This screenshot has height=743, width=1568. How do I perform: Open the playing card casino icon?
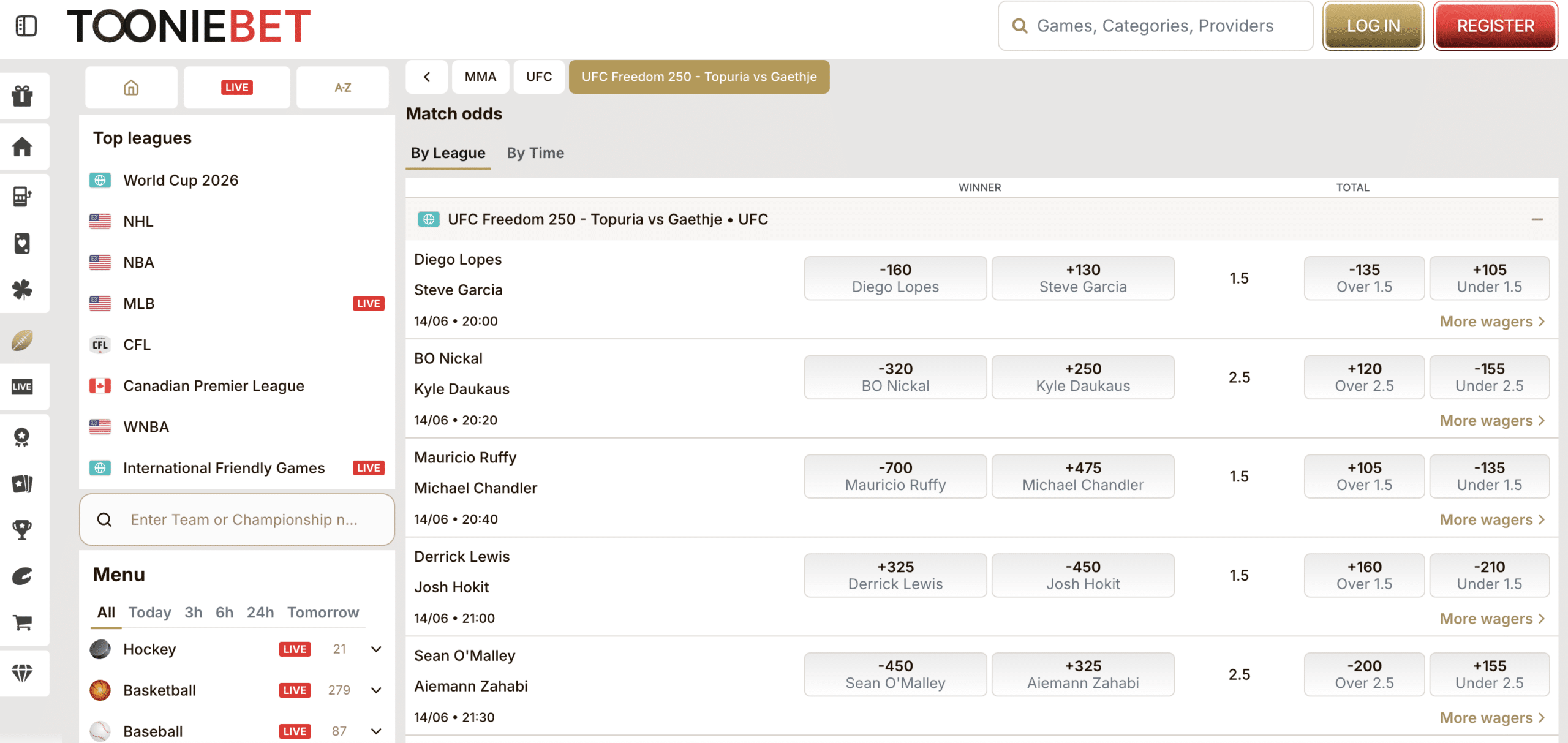(23, 243)
